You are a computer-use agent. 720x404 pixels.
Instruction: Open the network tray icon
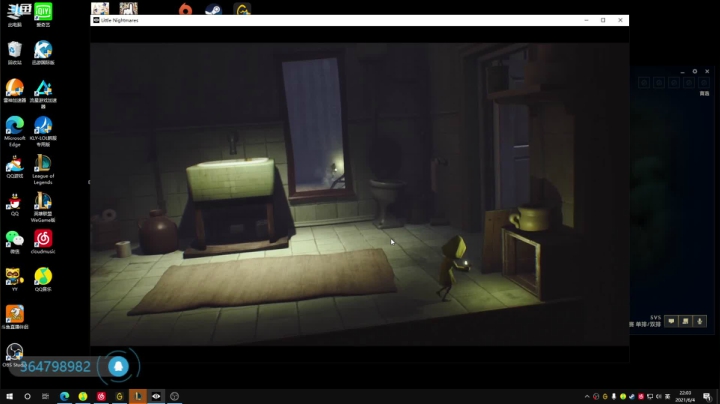point(650,397)
